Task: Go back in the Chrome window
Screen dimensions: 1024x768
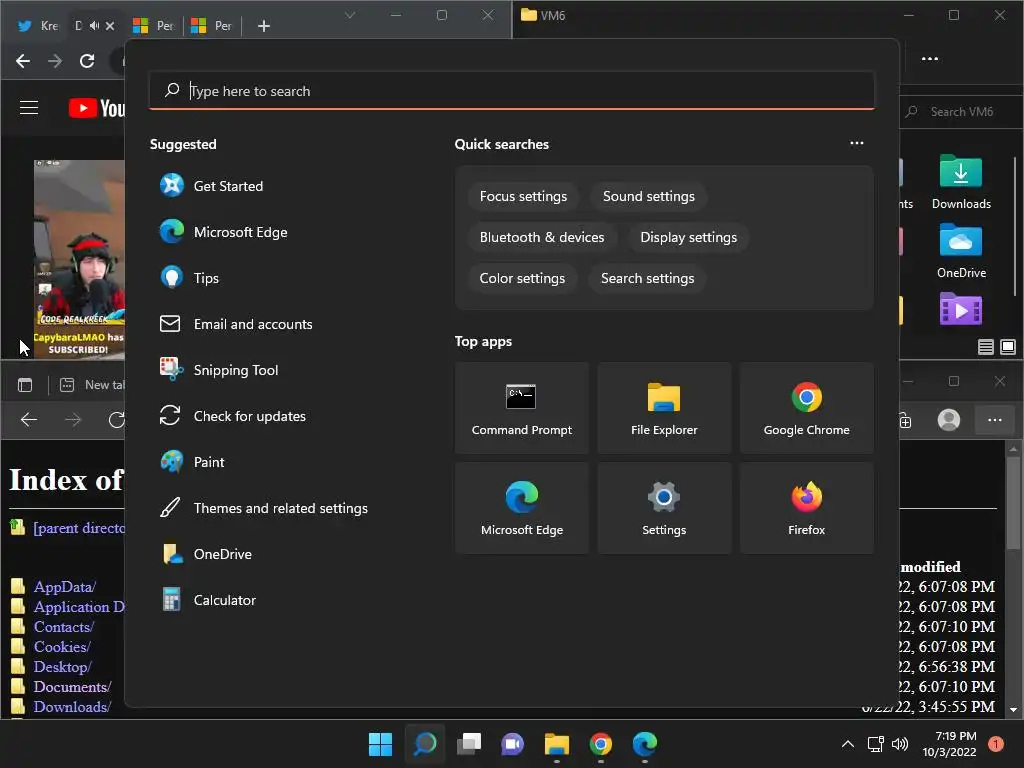Action: coord(23,61)
